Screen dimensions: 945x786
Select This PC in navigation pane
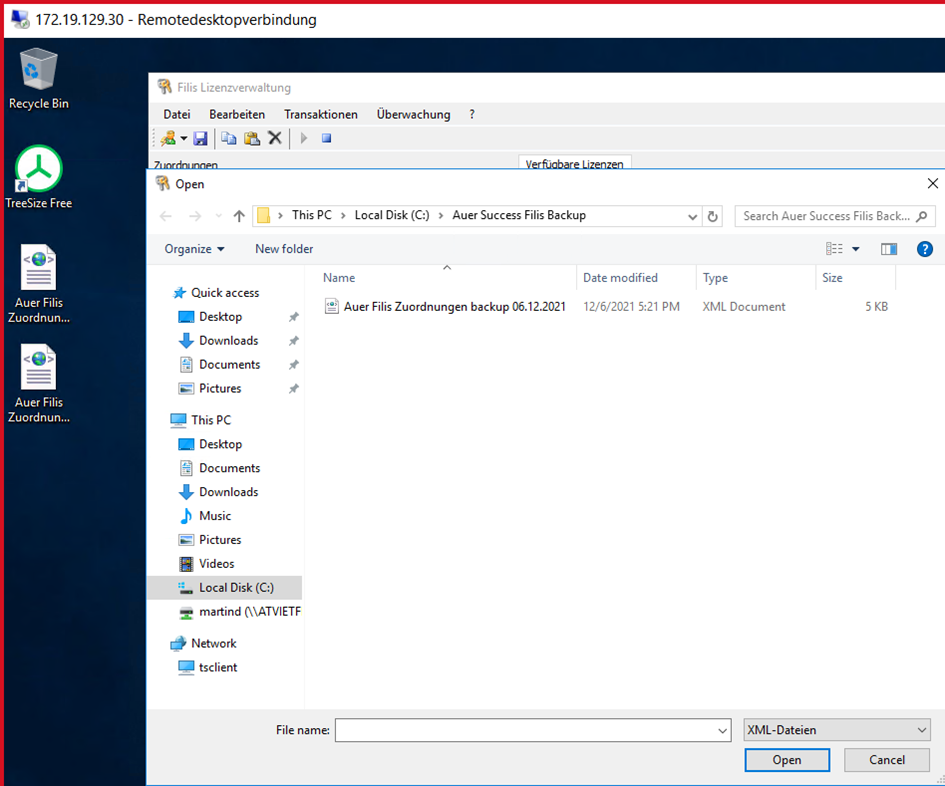211,420
